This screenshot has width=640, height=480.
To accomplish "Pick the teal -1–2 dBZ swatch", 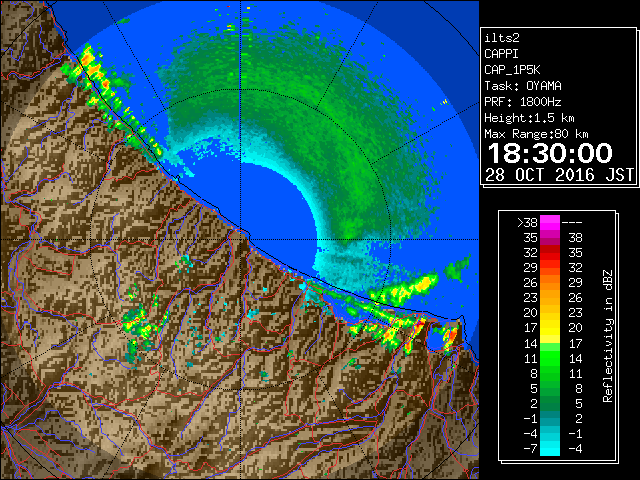I will pyautogui.click(x=550, y=419).
